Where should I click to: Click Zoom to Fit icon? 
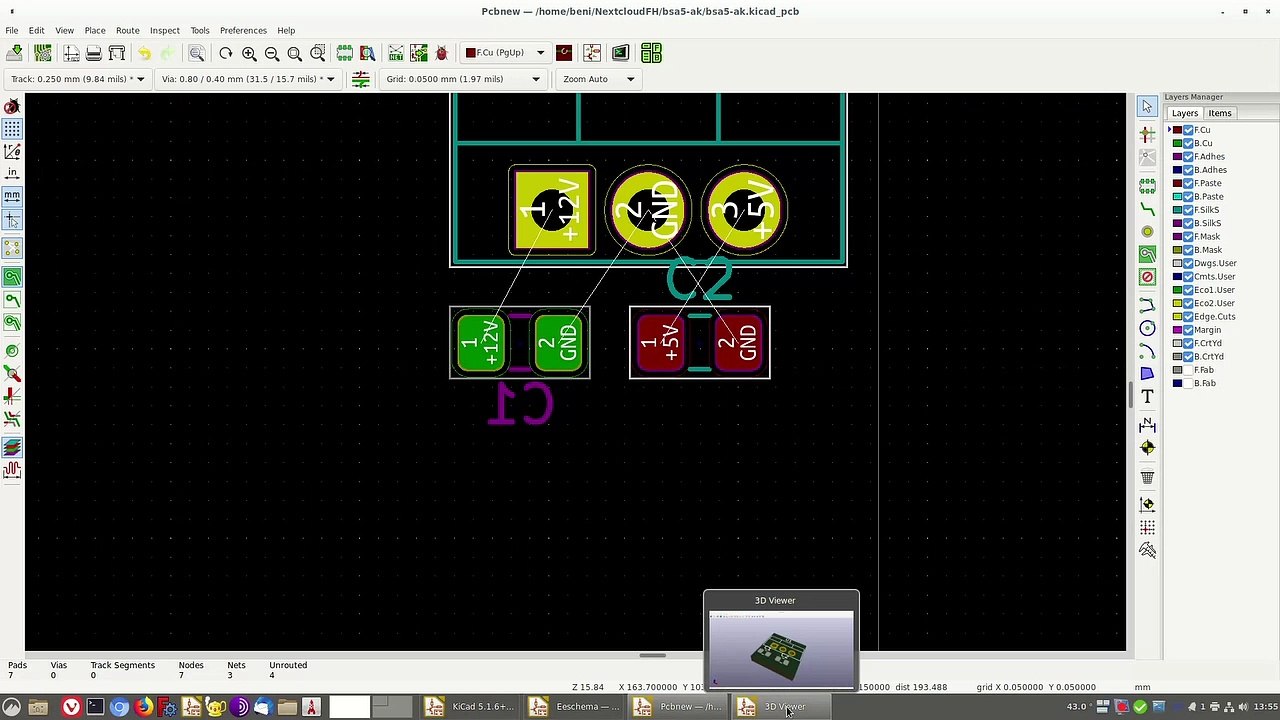coord(295,53)
